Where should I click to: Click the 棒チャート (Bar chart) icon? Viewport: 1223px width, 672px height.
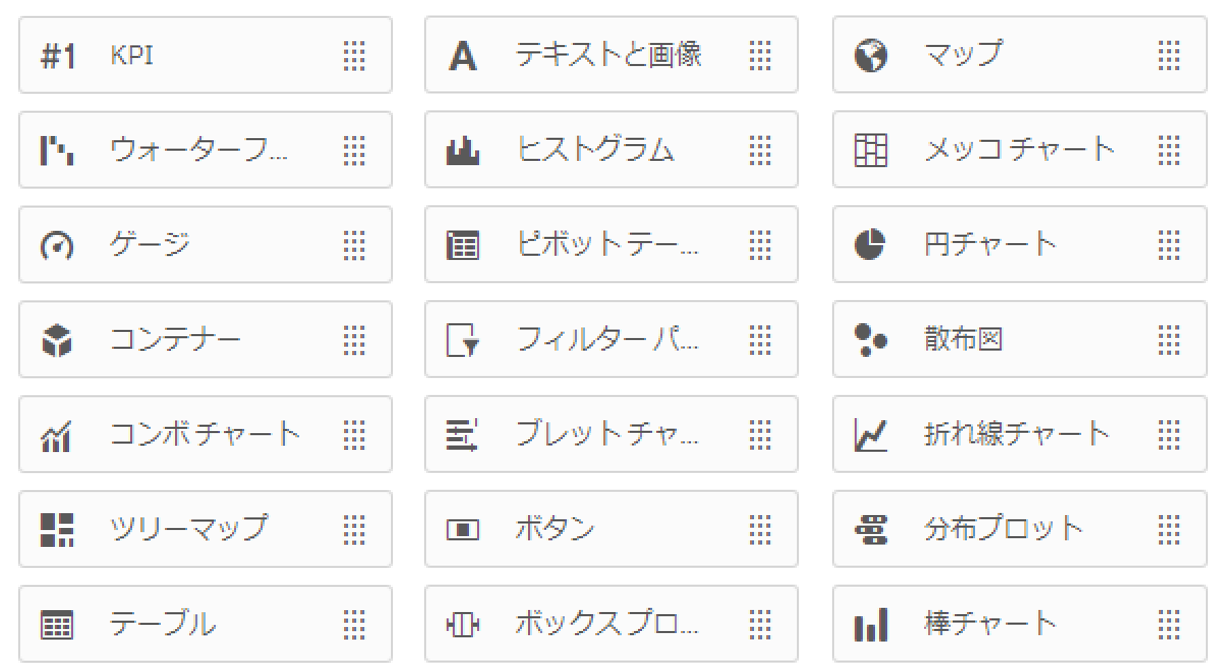872,623
